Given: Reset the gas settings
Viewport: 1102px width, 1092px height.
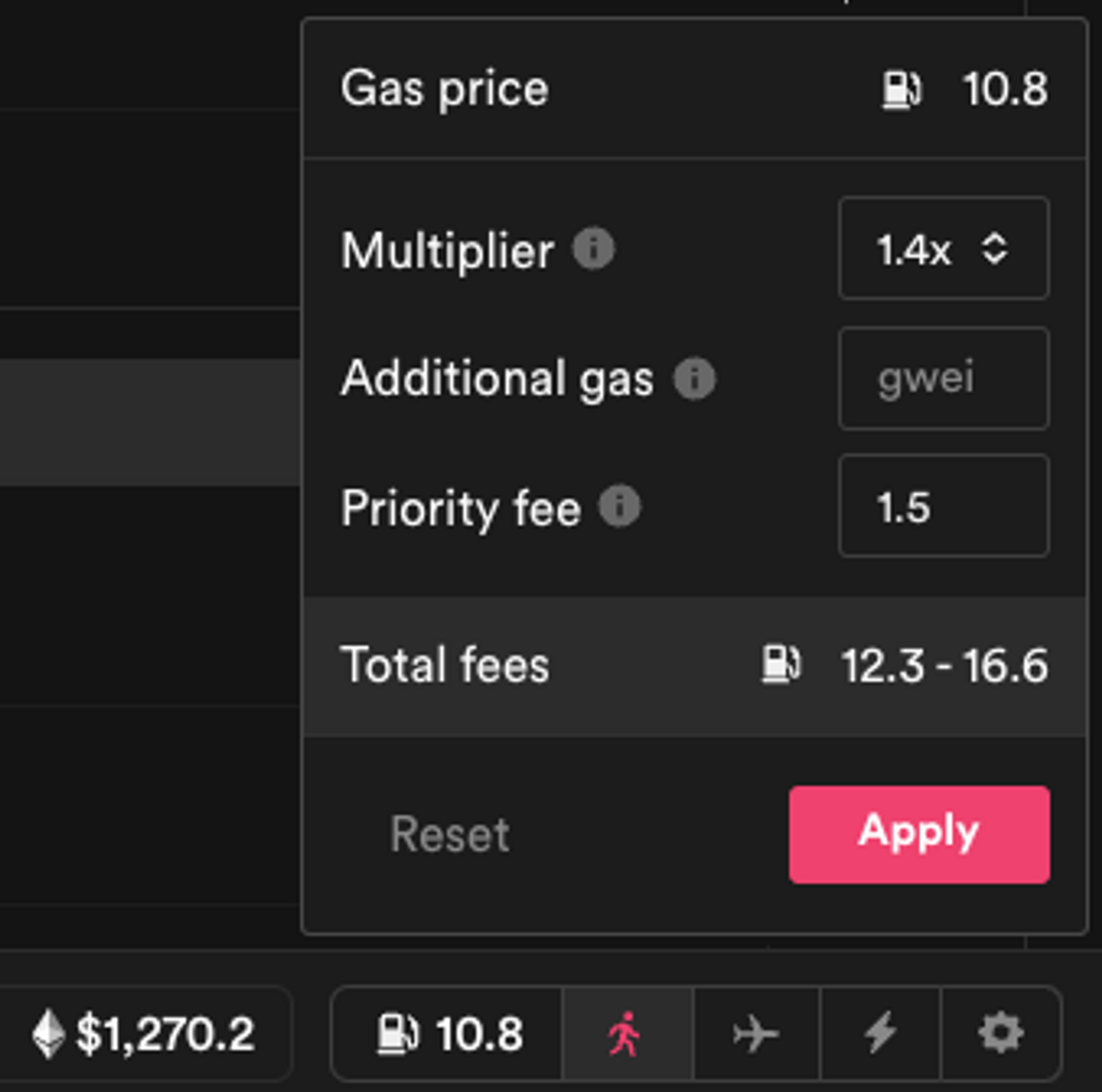Looking at the screenshot, I should click(x=450, y=835).
